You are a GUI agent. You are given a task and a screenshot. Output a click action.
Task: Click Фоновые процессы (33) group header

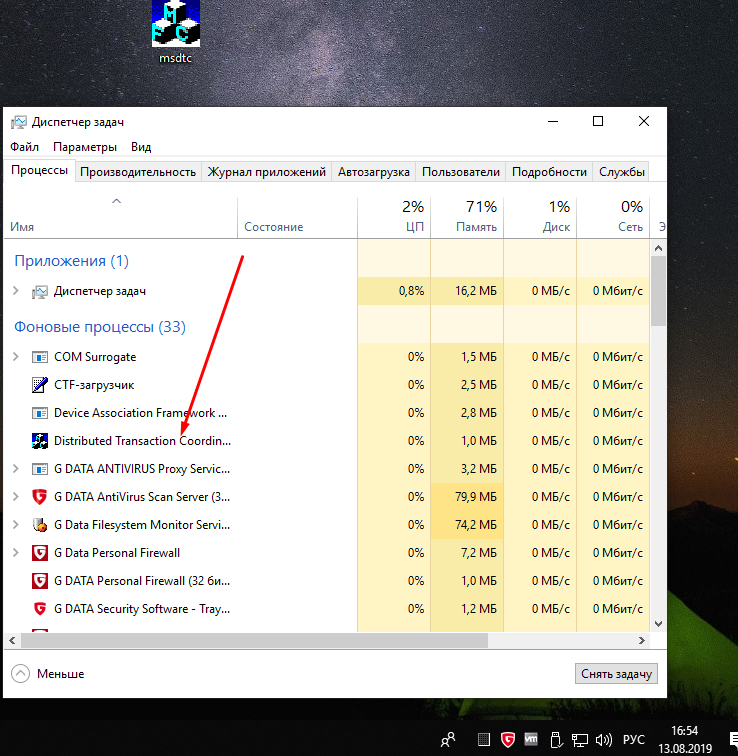[100, 327]
